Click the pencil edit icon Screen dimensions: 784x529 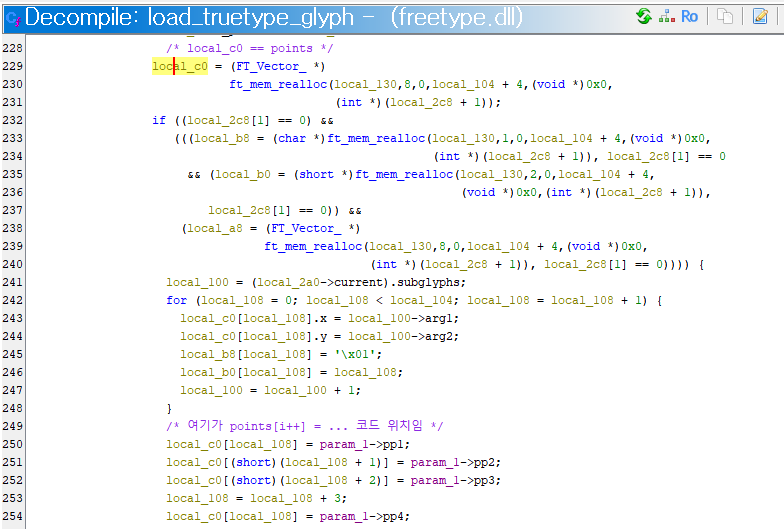760,17
